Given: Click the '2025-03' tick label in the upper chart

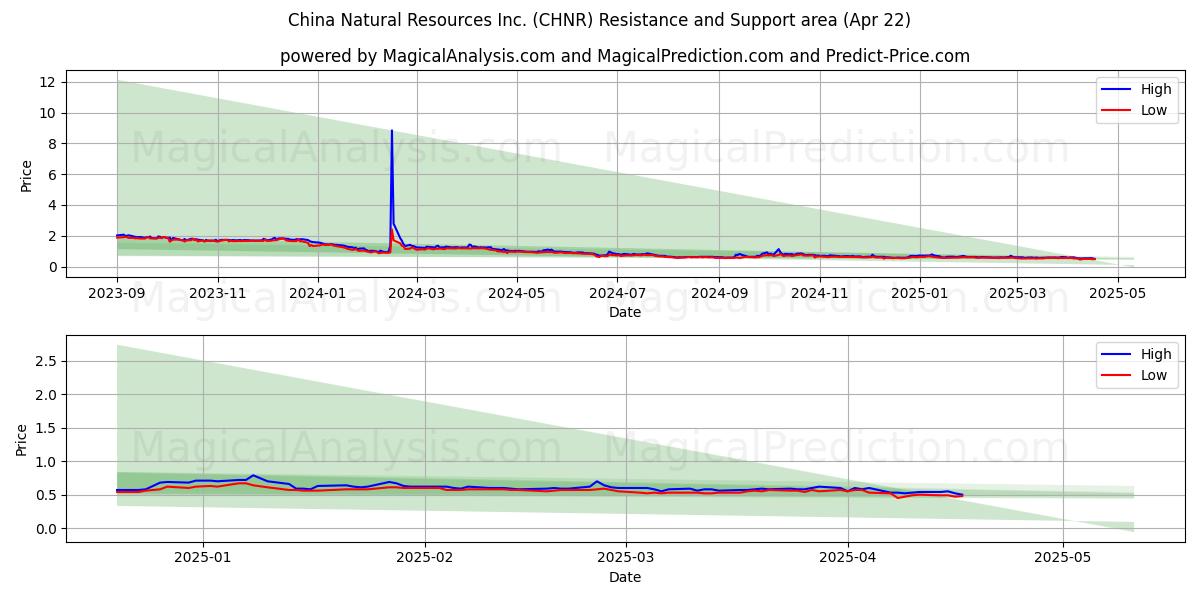Looking at the screenshot, I should (1017, 294).
